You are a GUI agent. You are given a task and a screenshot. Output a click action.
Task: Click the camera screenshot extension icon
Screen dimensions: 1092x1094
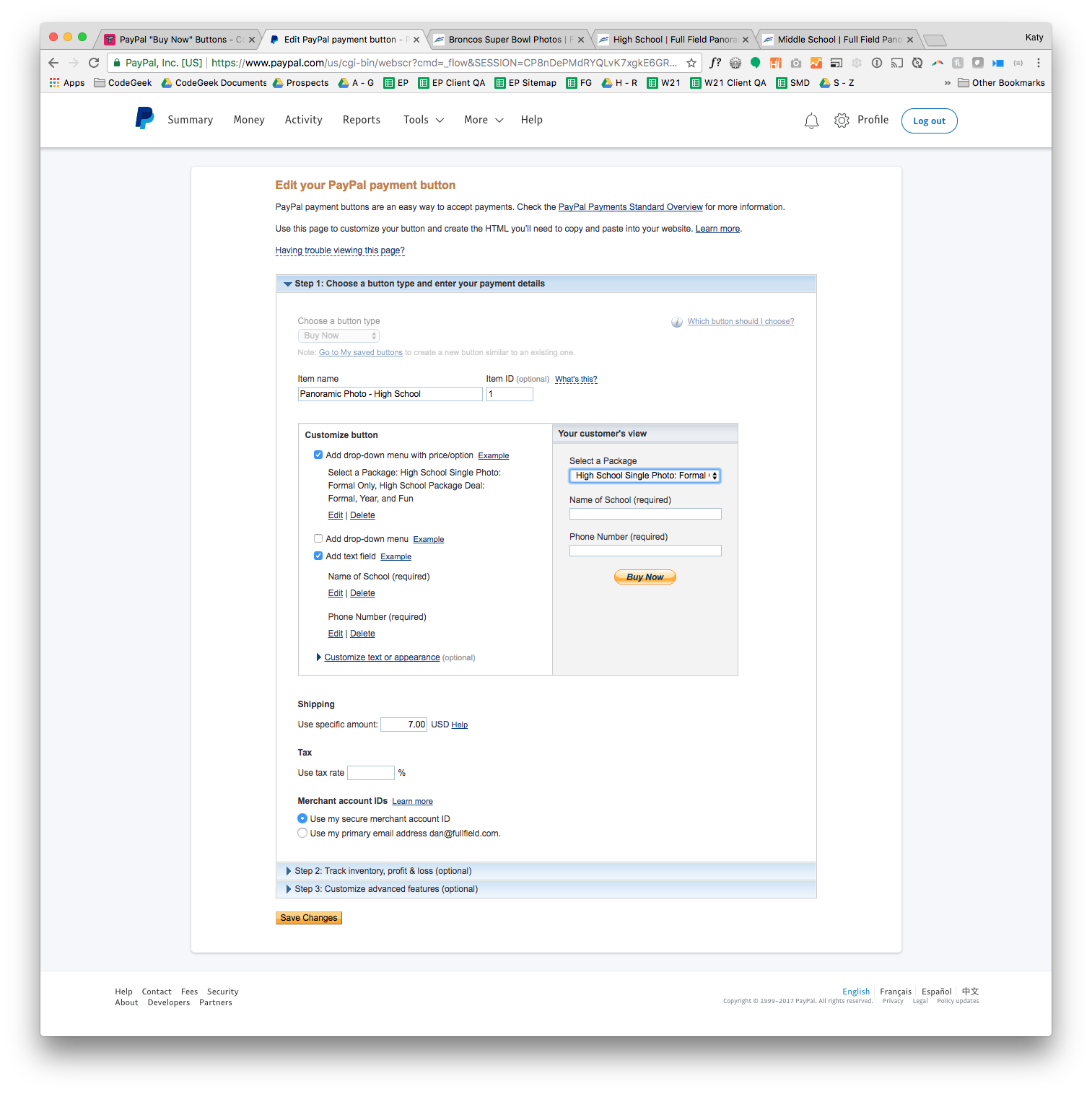795,63
